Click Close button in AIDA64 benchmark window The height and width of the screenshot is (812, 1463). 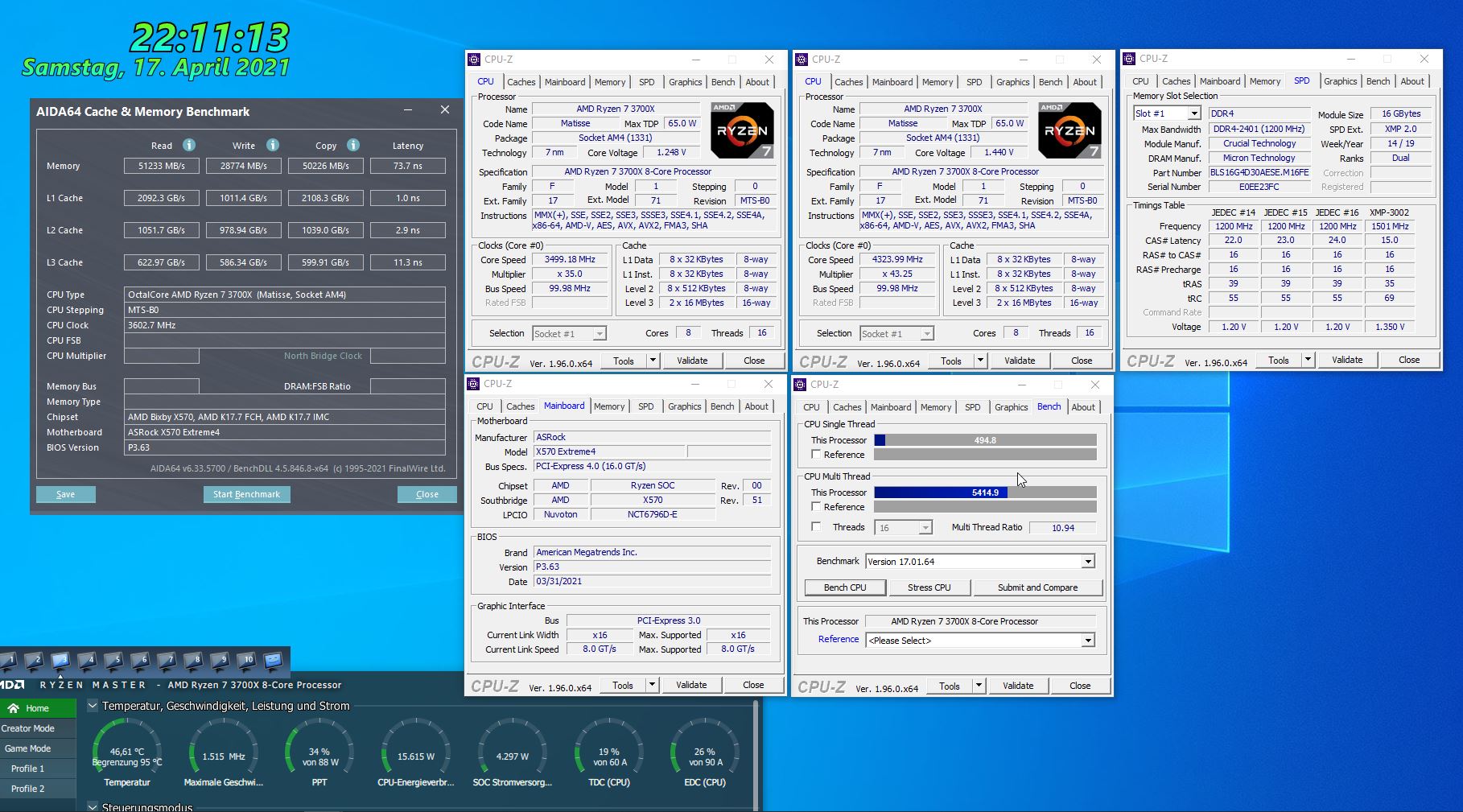click(x=427, y=494)
